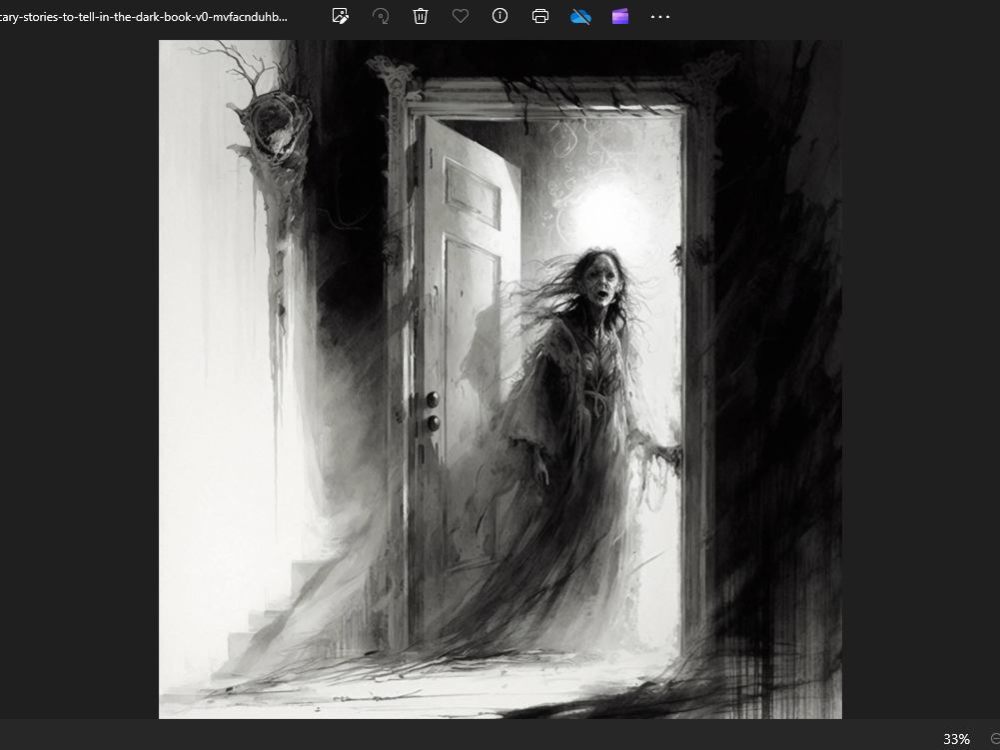
Task: Open the Edit image tool
Action: (340, 16)
